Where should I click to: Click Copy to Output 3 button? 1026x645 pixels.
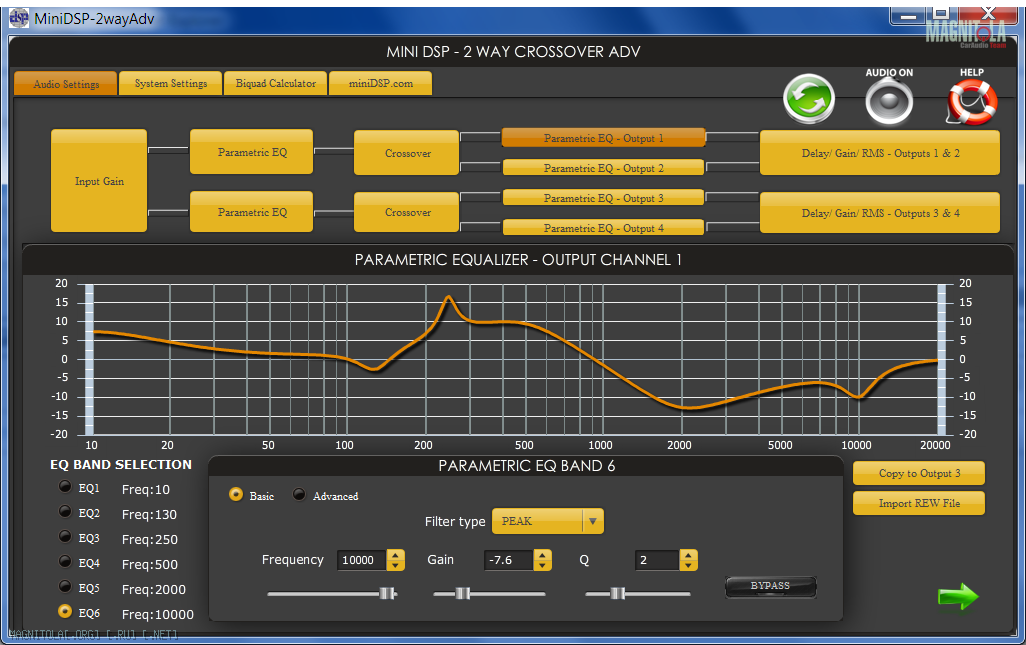[919, 473]
